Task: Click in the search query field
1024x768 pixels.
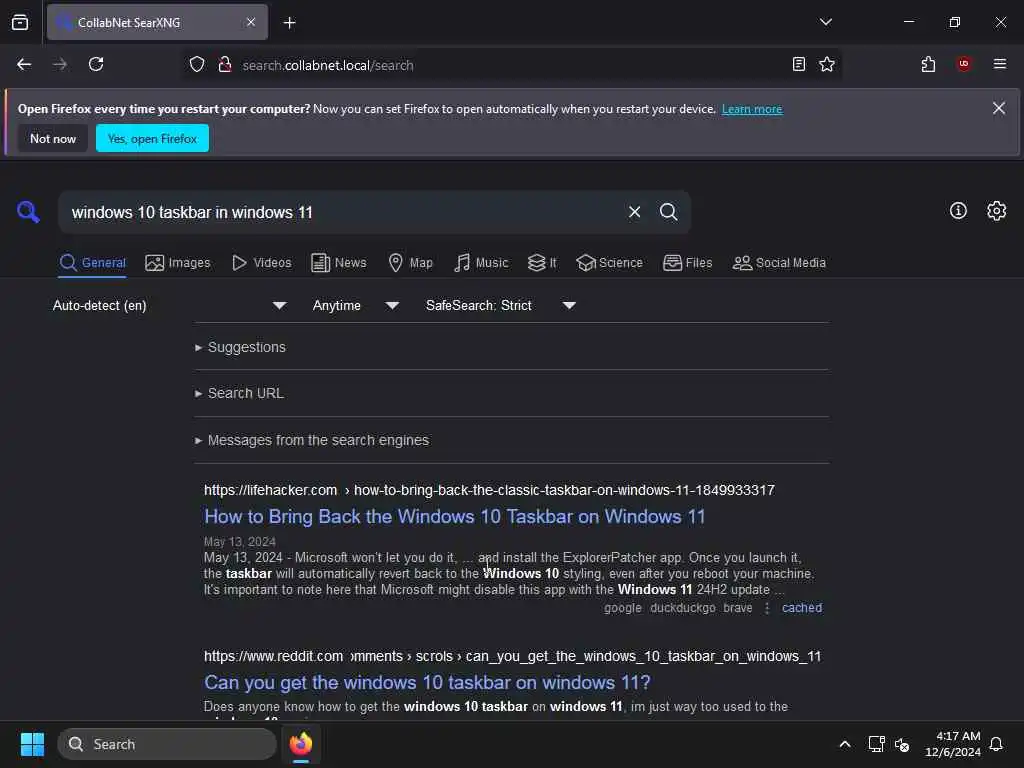Action: point(343,212)
